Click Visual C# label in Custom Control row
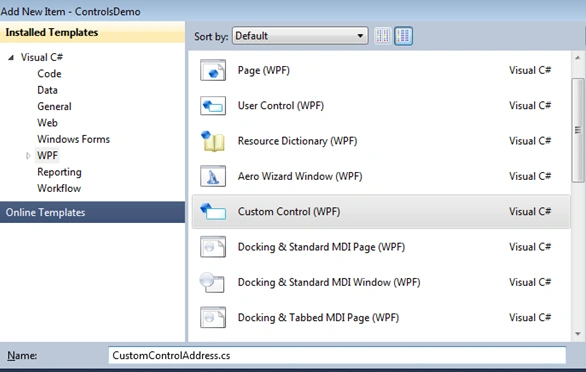 coord(530,212)
